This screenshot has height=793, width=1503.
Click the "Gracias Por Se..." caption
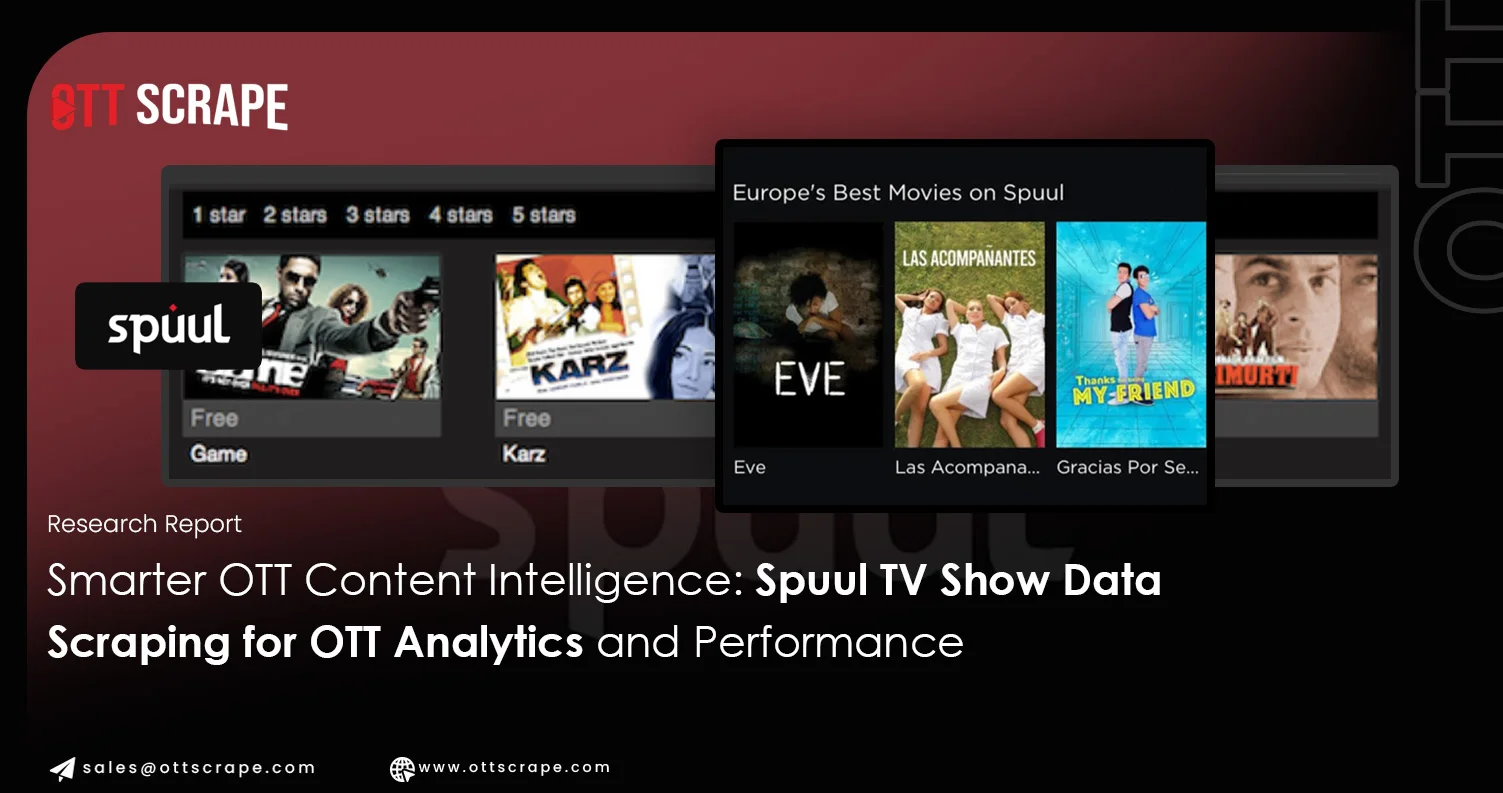tap(1128, 467)
